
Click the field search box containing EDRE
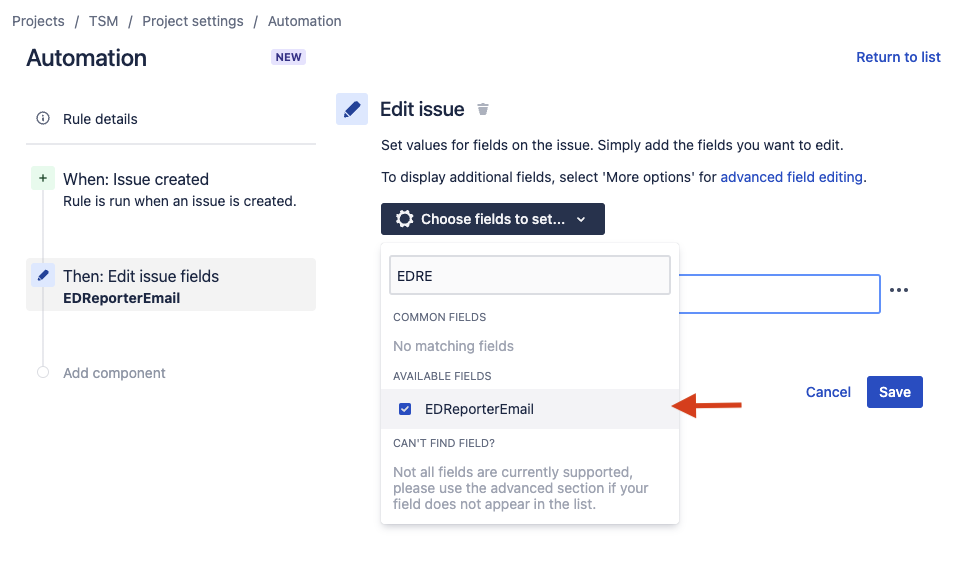click(x=529, y=275)
